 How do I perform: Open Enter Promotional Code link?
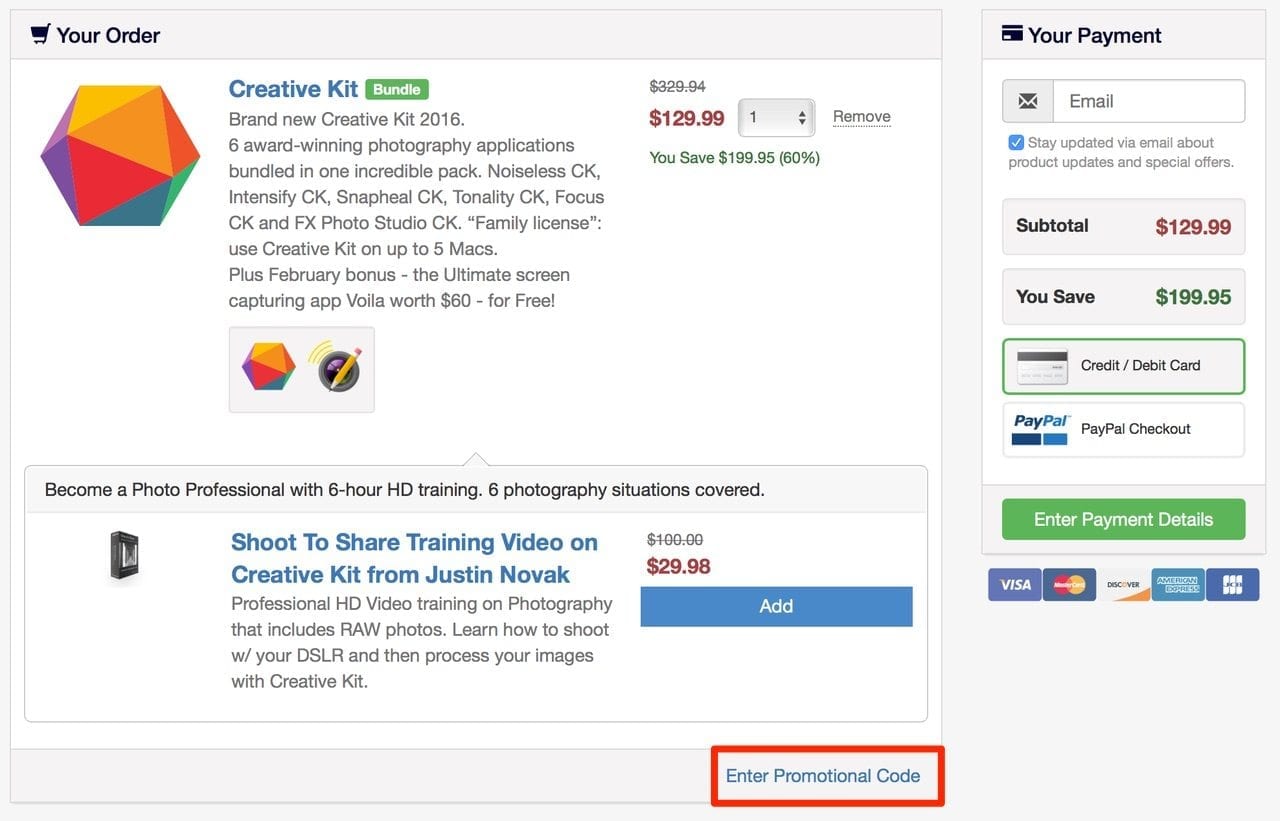pos(823,776)
